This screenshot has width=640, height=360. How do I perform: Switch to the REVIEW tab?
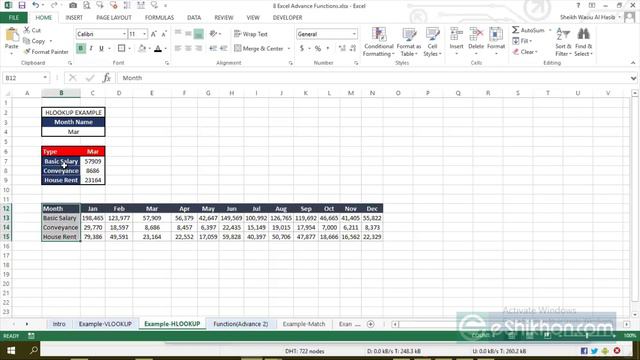pyautogui.click(x=224, y=18)
